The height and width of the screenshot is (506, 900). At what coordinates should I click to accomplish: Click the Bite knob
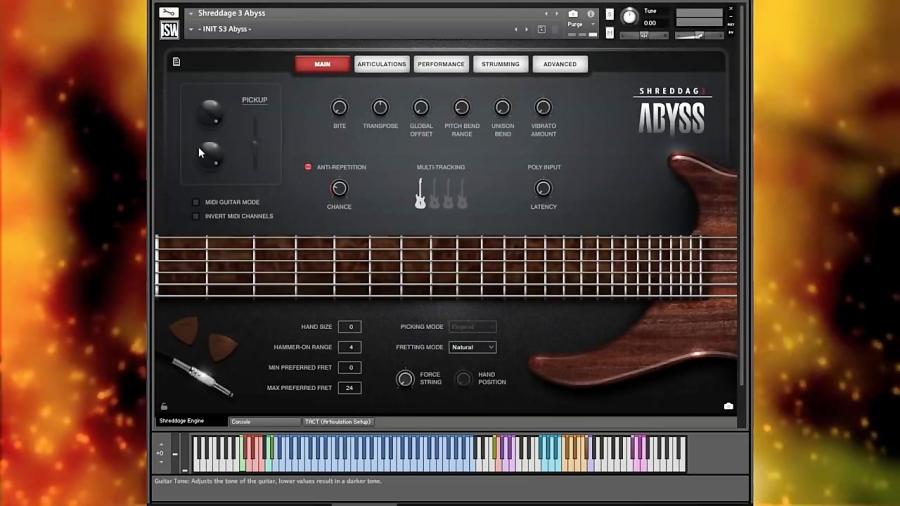[339, 107]
